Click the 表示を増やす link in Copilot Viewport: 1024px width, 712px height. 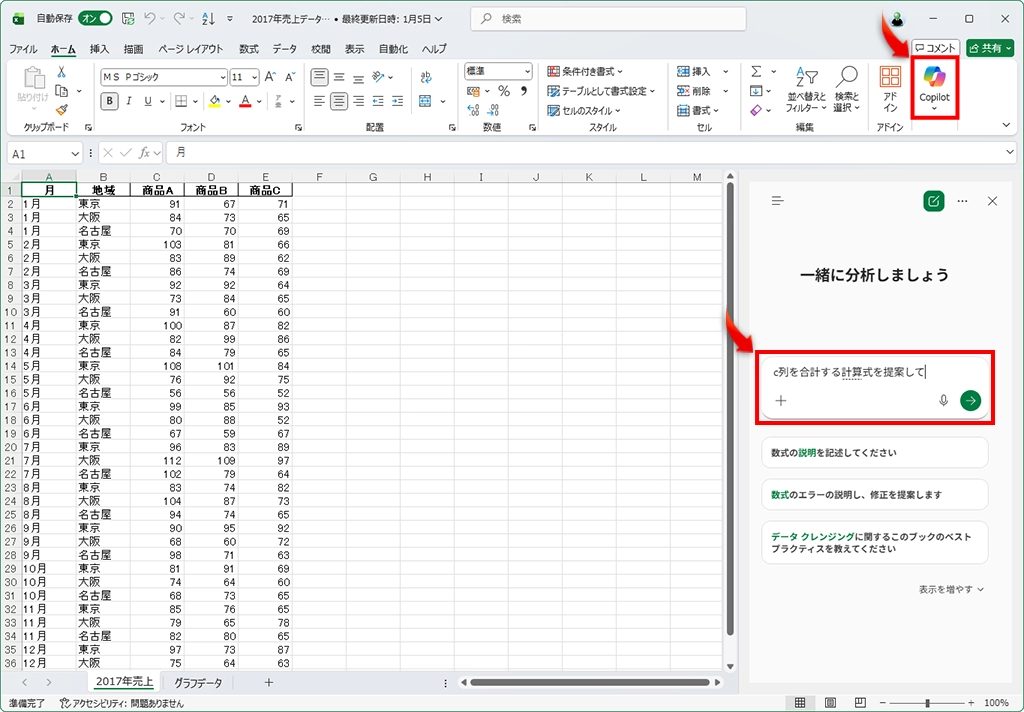coord(951,590)
